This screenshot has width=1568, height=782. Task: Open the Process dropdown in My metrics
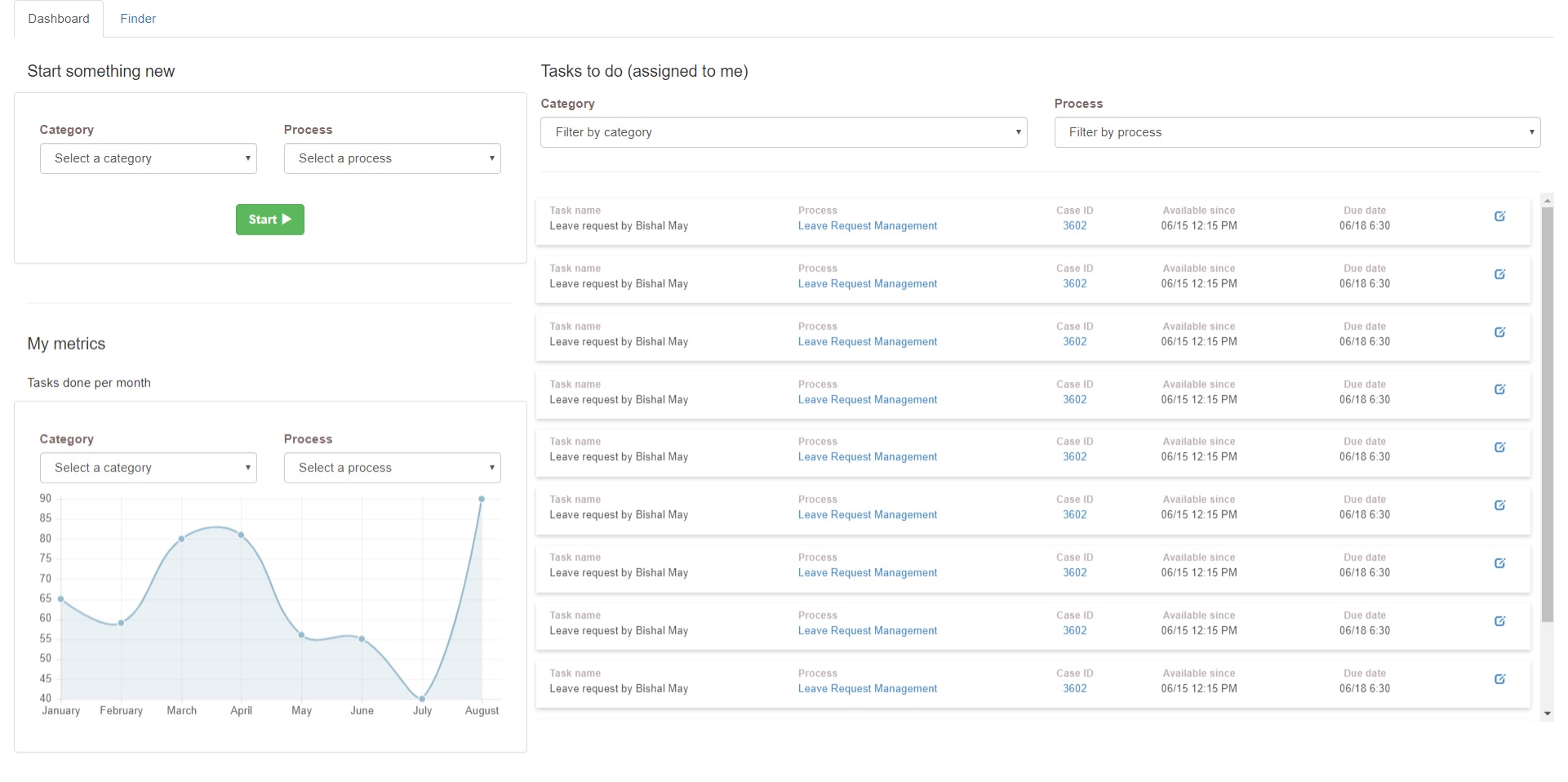(x=392, y=468)
